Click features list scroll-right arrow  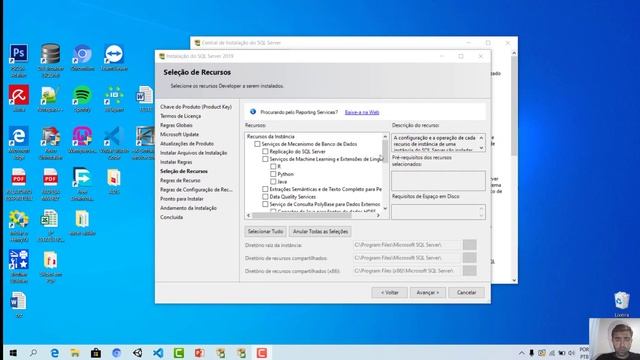coord(378,215)
